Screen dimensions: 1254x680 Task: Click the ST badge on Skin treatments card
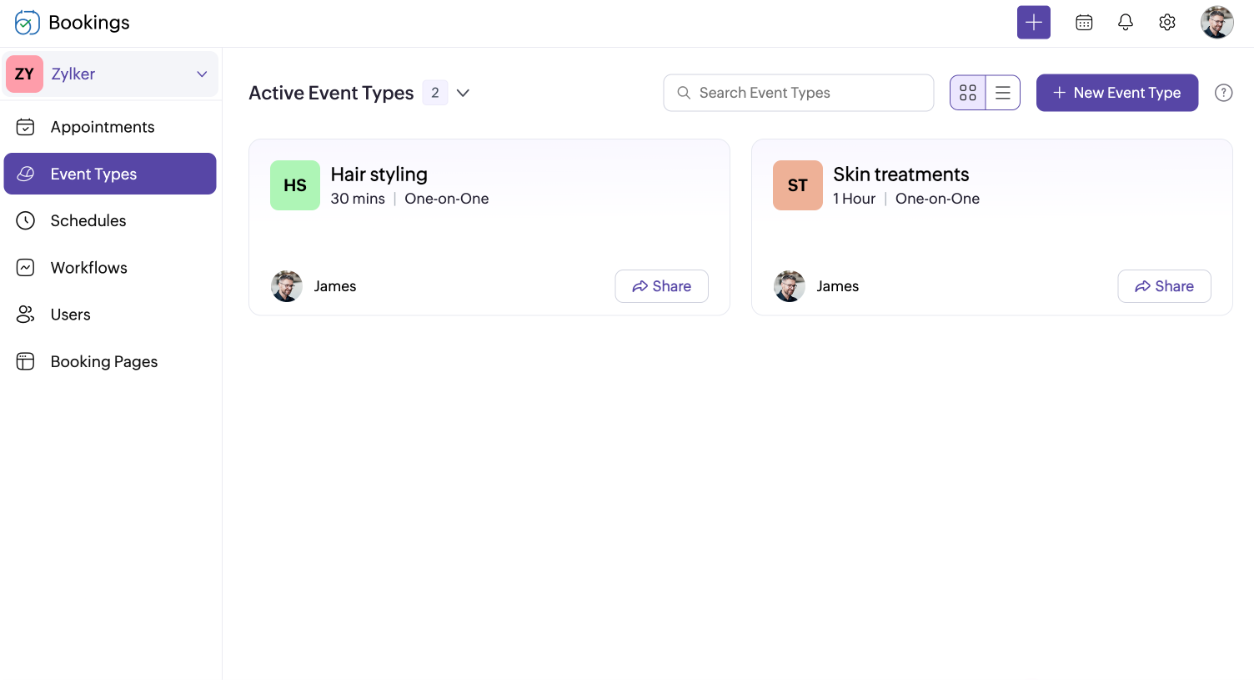point(798,185)
